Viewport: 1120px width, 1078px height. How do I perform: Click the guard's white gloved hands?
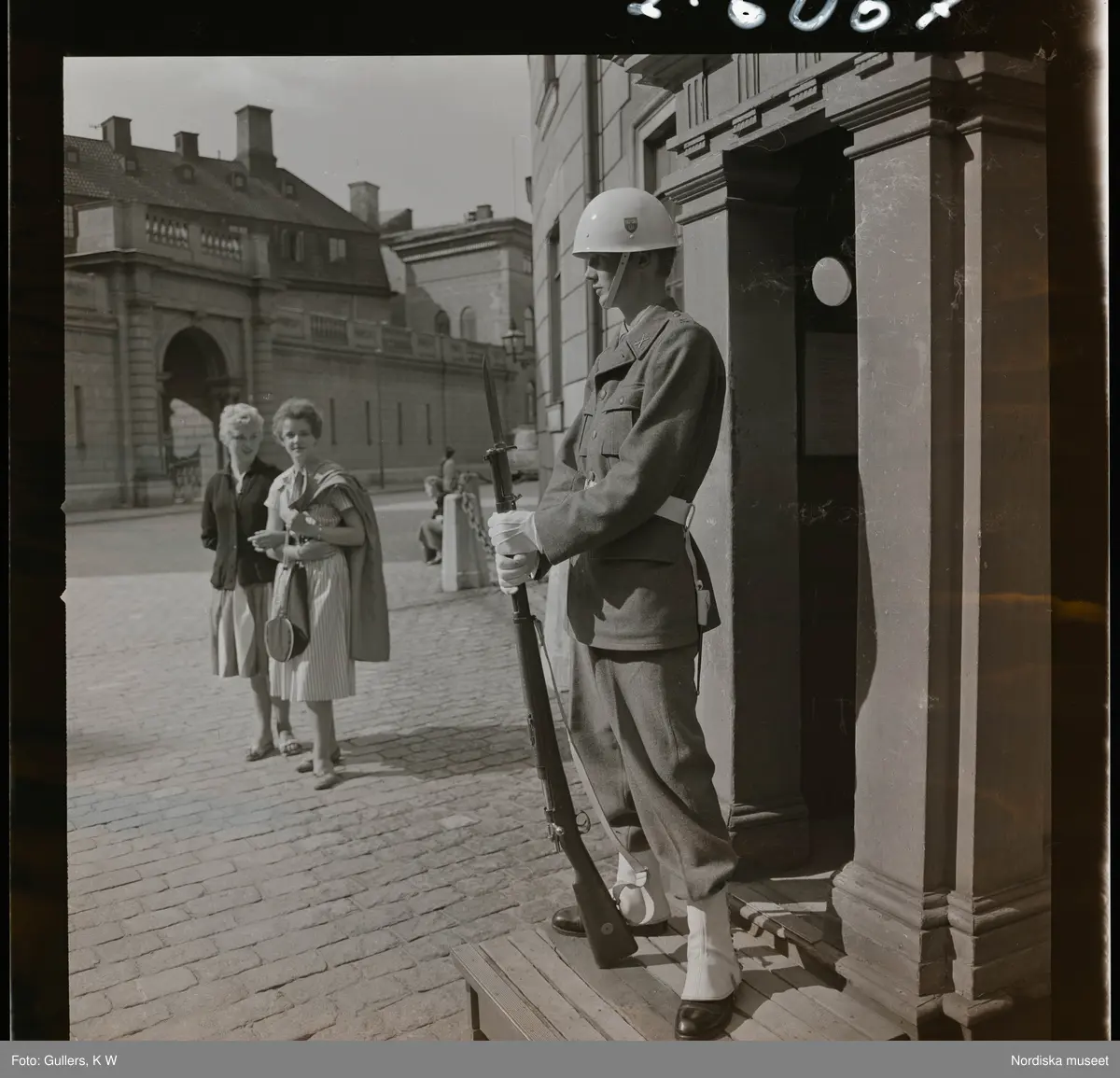(x=518, y=551)
